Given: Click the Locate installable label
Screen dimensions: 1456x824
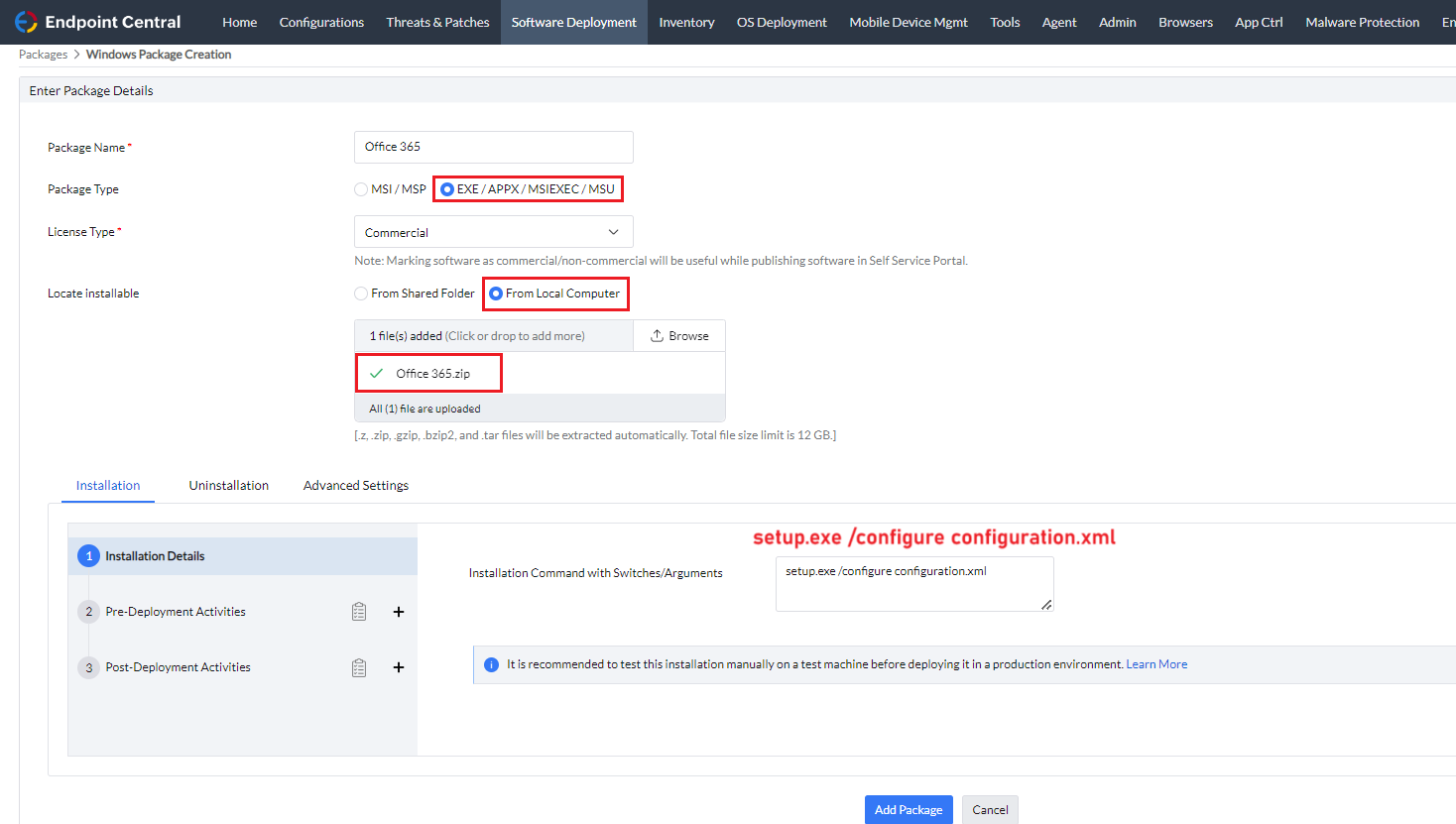Looking at the screenshot, I should [x=93, y=294].
